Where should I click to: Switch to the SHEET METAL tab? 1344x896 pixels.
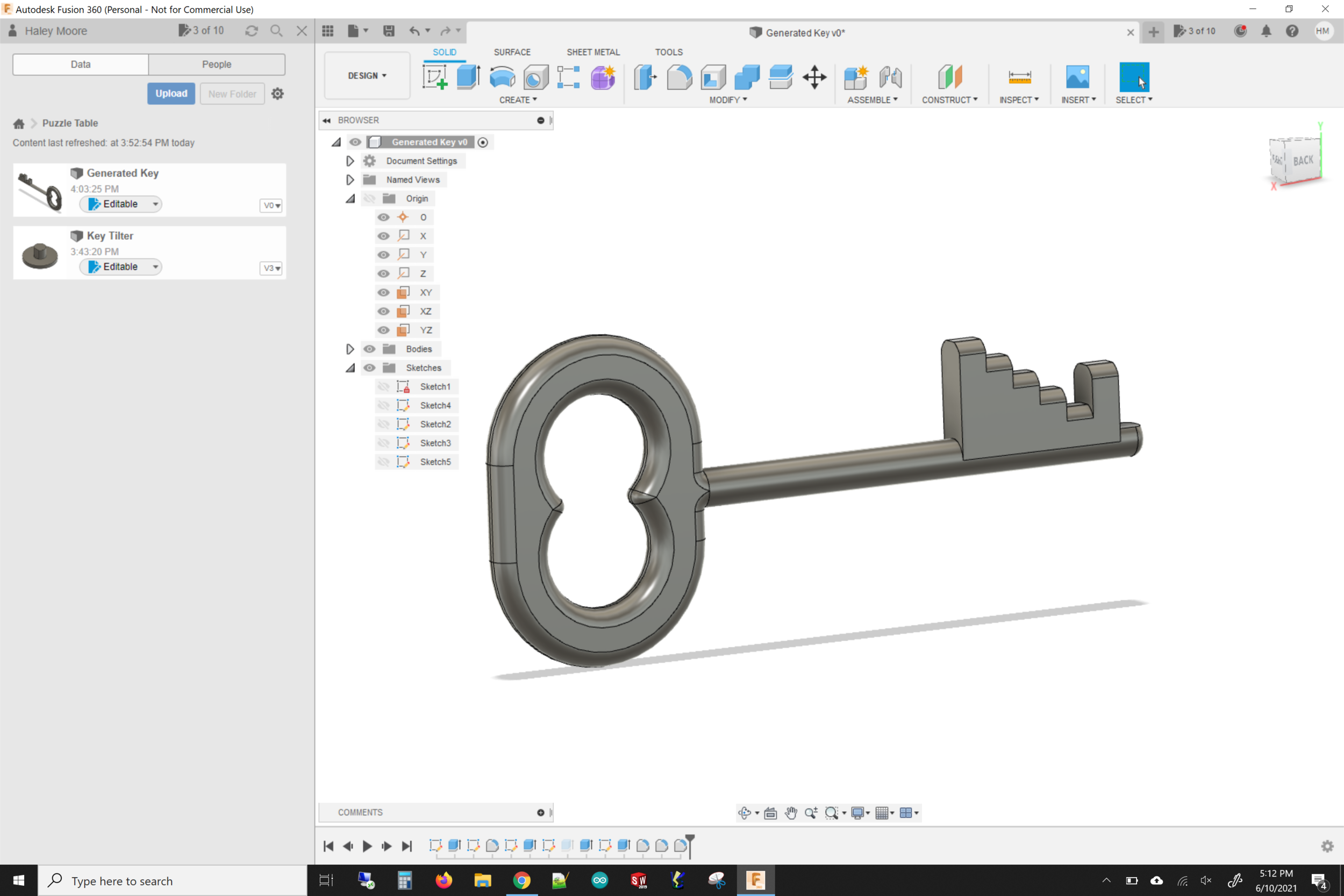(593, 52)
